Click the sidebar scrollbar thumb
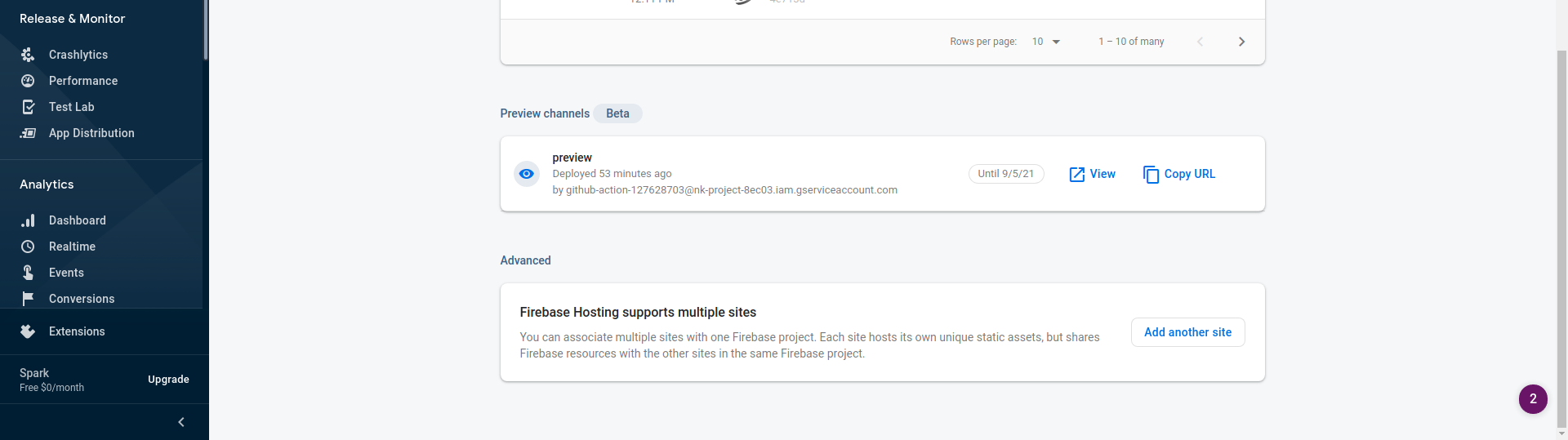The image size is (1568, 440). [x=206, y=30]
